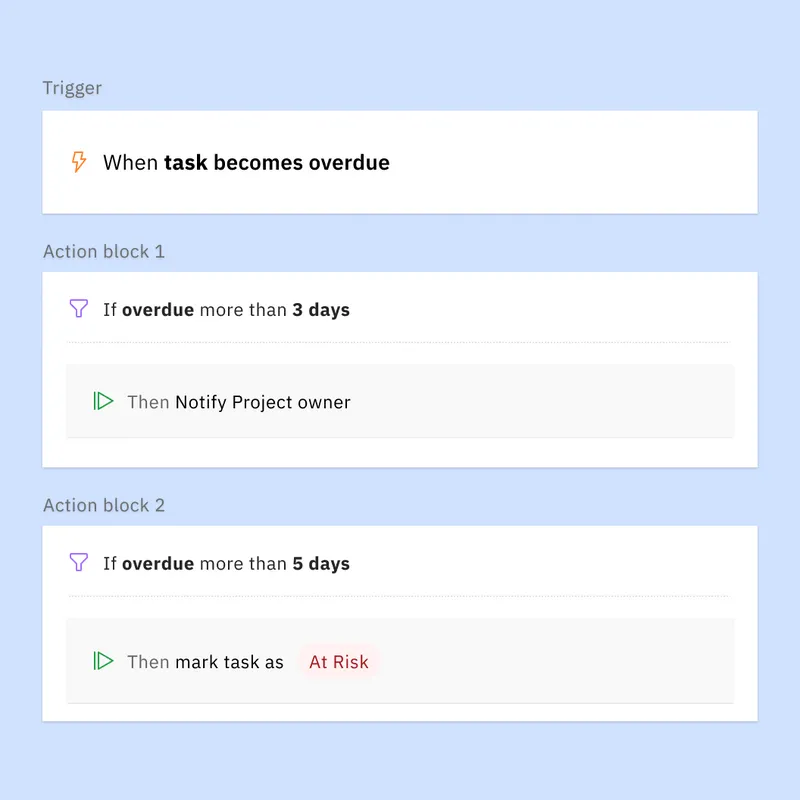This screenshot has height=800, width=800.
Task: Select the "task becomes overdue" trigger text
Action: [277, 162]
